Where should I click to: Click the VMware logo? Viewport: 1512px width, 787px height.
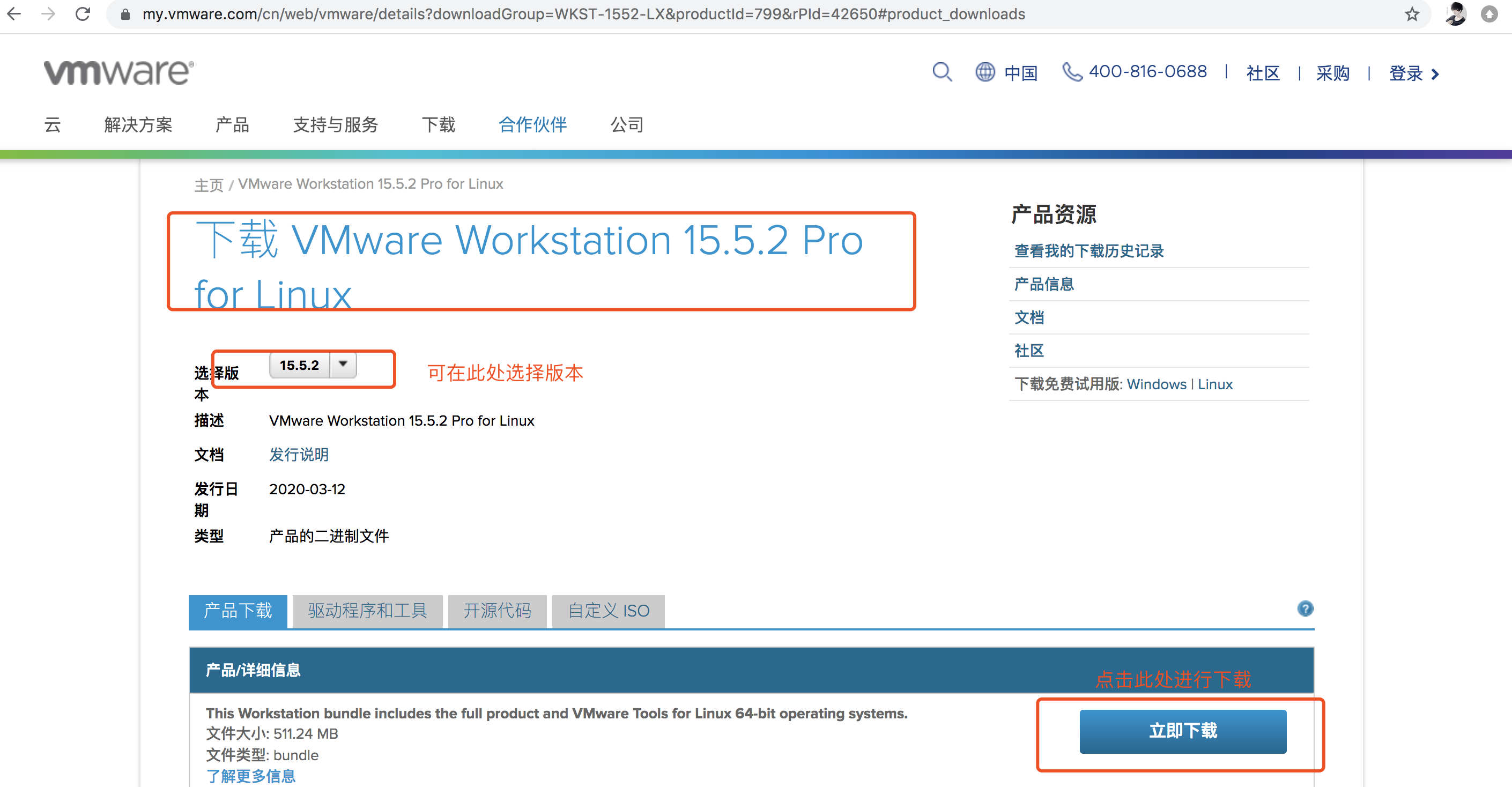(118, 72)
